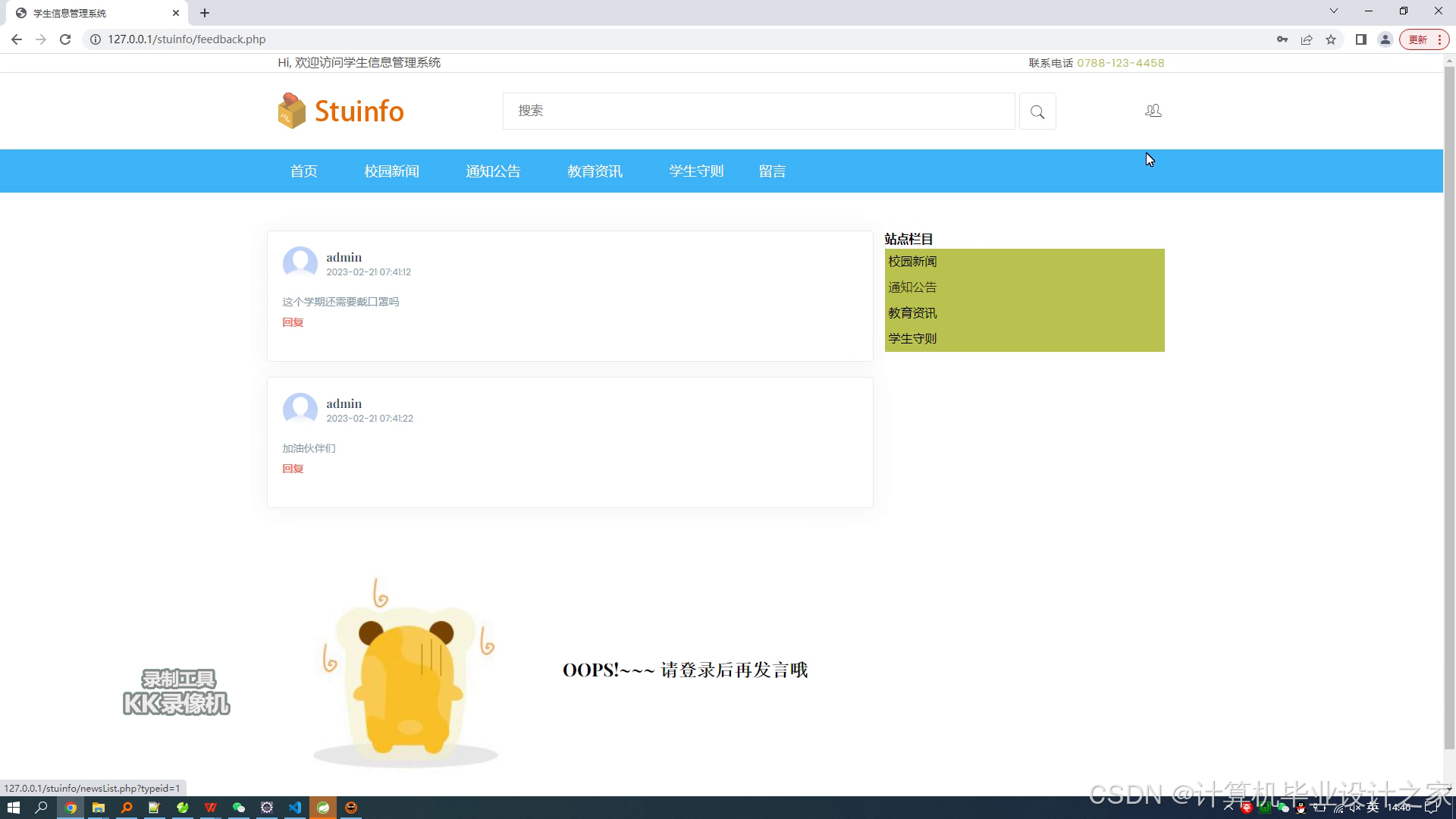The width and height of the screenshot is (1456, 819).
Task: Click the 站点栏目 sidebar heading
Action: click(x=908, y=239)
